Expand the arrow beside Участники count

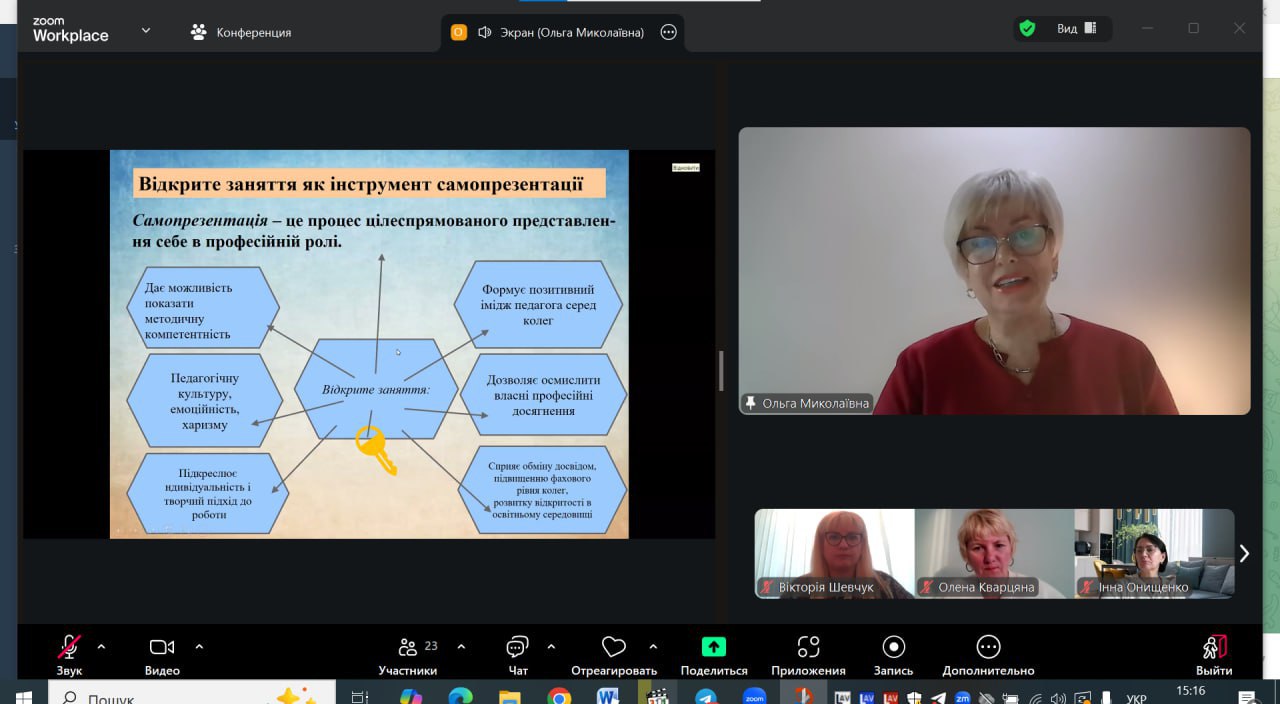point(461,647)
